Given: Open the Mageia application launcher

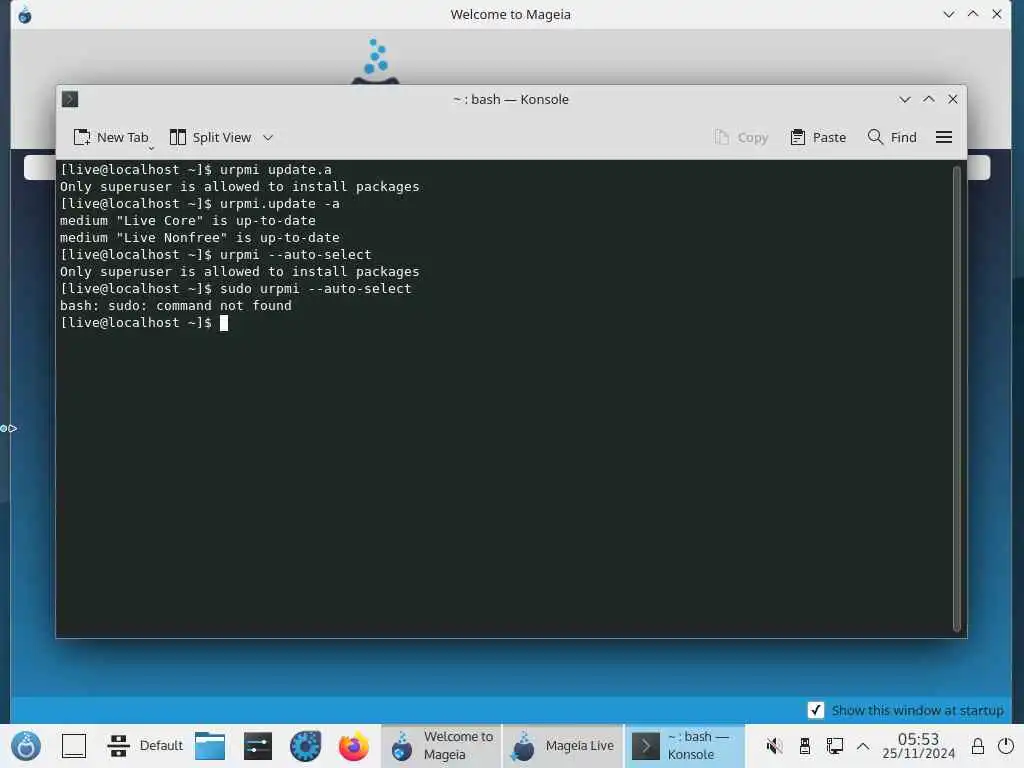Looking at the screenshot, I should [26, 746].
